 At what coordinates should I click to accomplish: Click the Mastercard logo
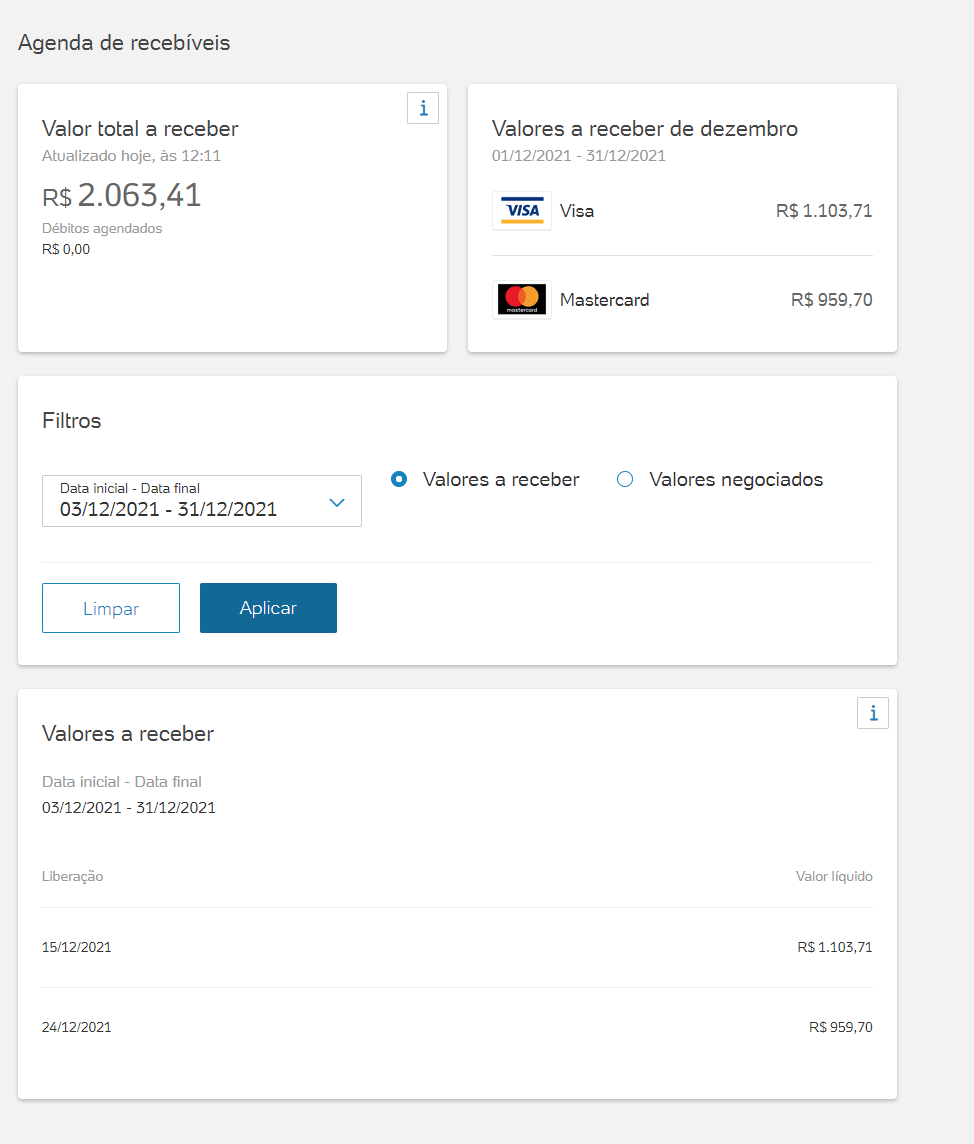522,300
